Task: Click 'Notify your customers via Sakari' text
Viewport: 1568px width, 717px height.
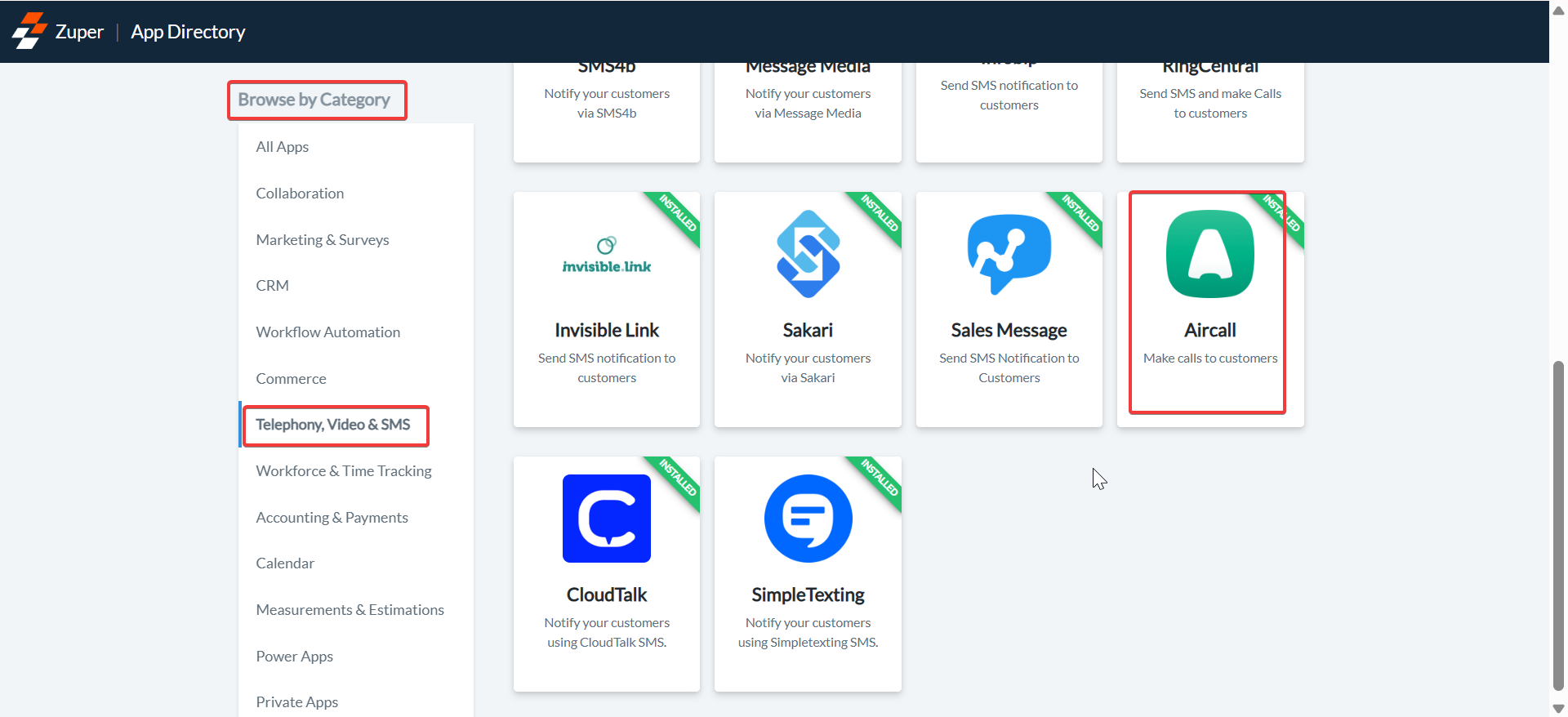Action: pyautogui.click(x=808, y=368)
